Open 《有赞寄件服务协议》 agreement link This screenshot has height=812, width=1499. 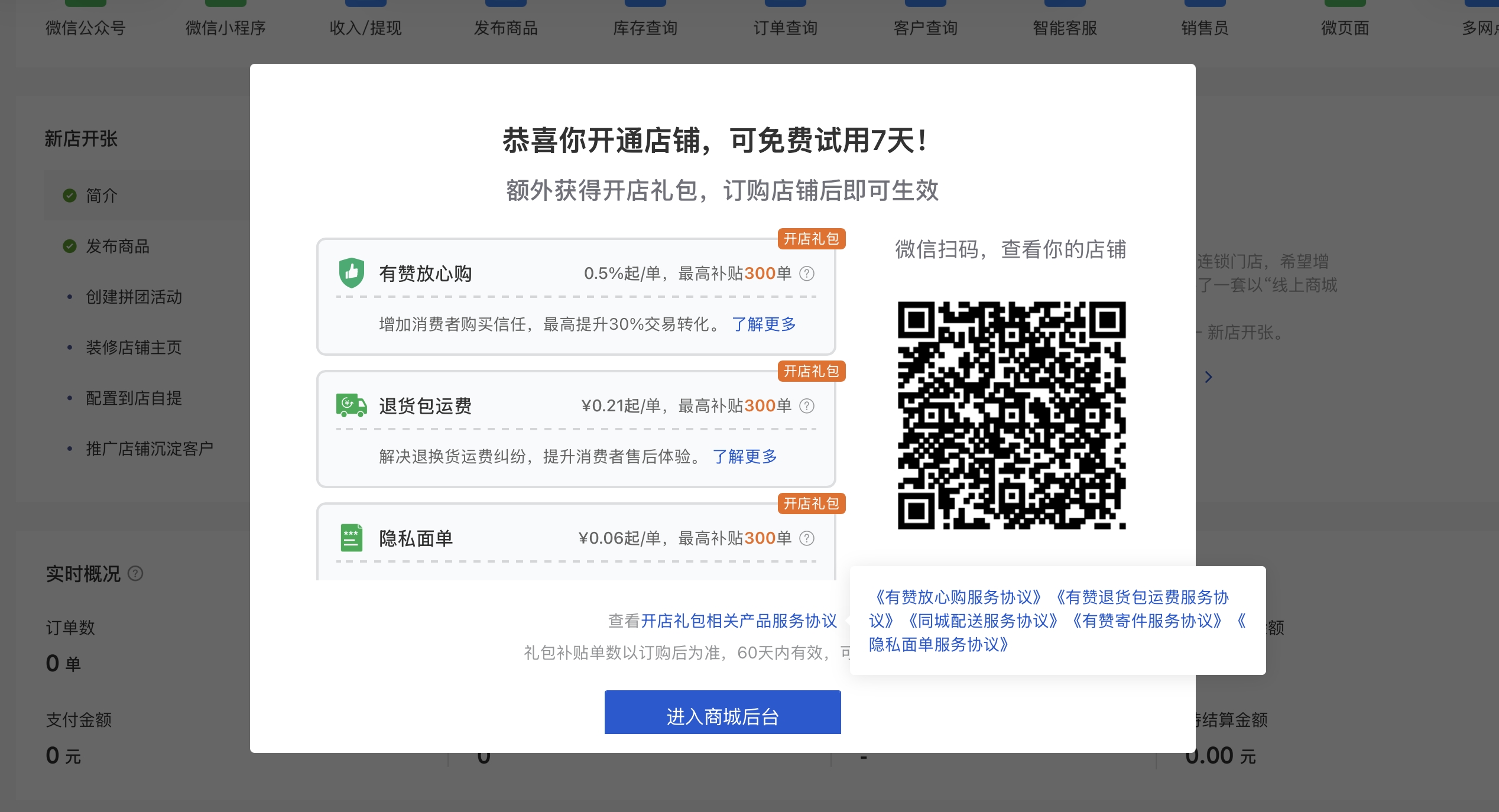click(1147, 621)
